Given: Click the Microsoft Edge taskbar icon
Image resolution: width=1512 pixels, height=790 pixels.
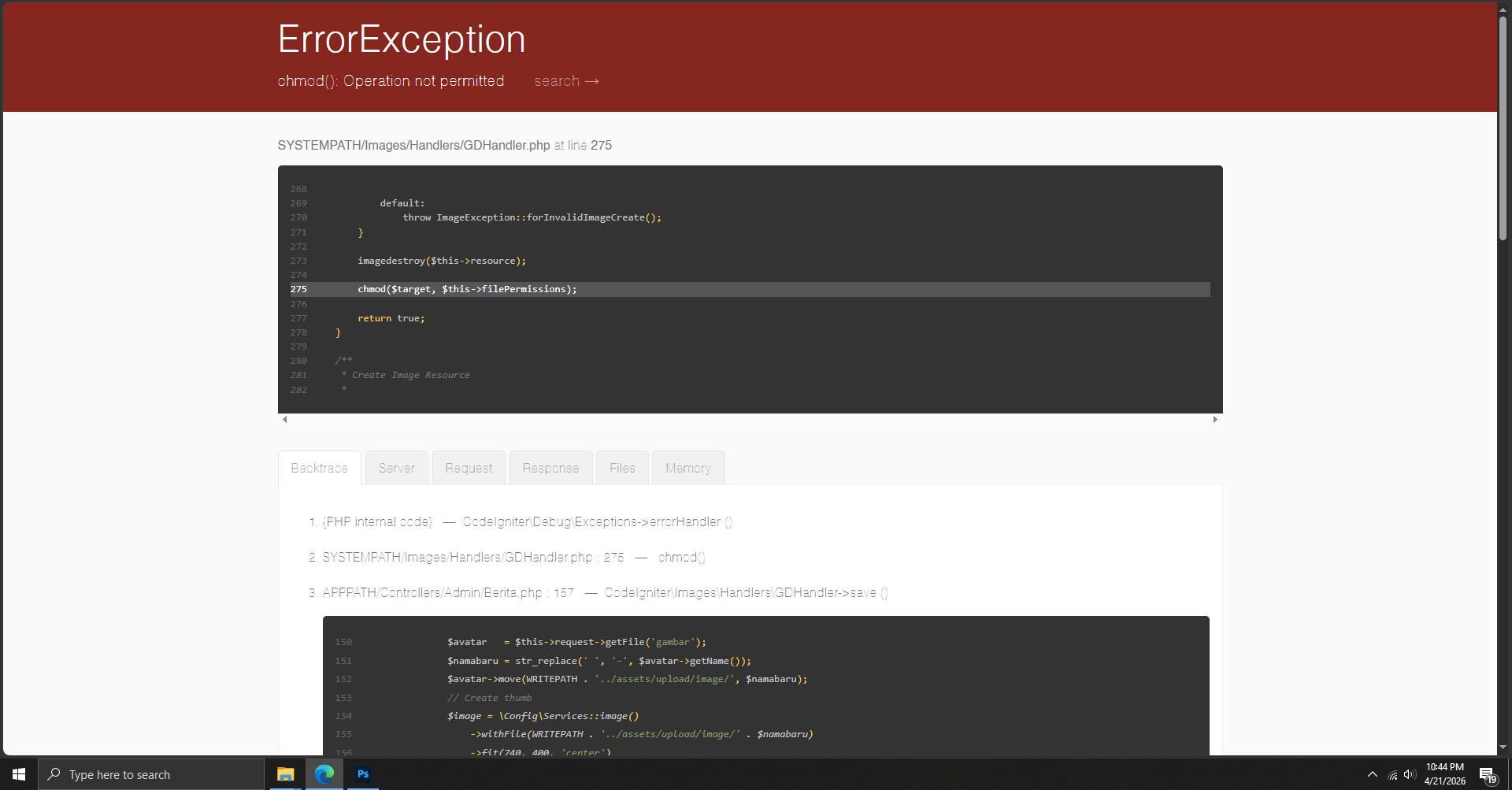Looking at the screenshot, I should 324,774.
